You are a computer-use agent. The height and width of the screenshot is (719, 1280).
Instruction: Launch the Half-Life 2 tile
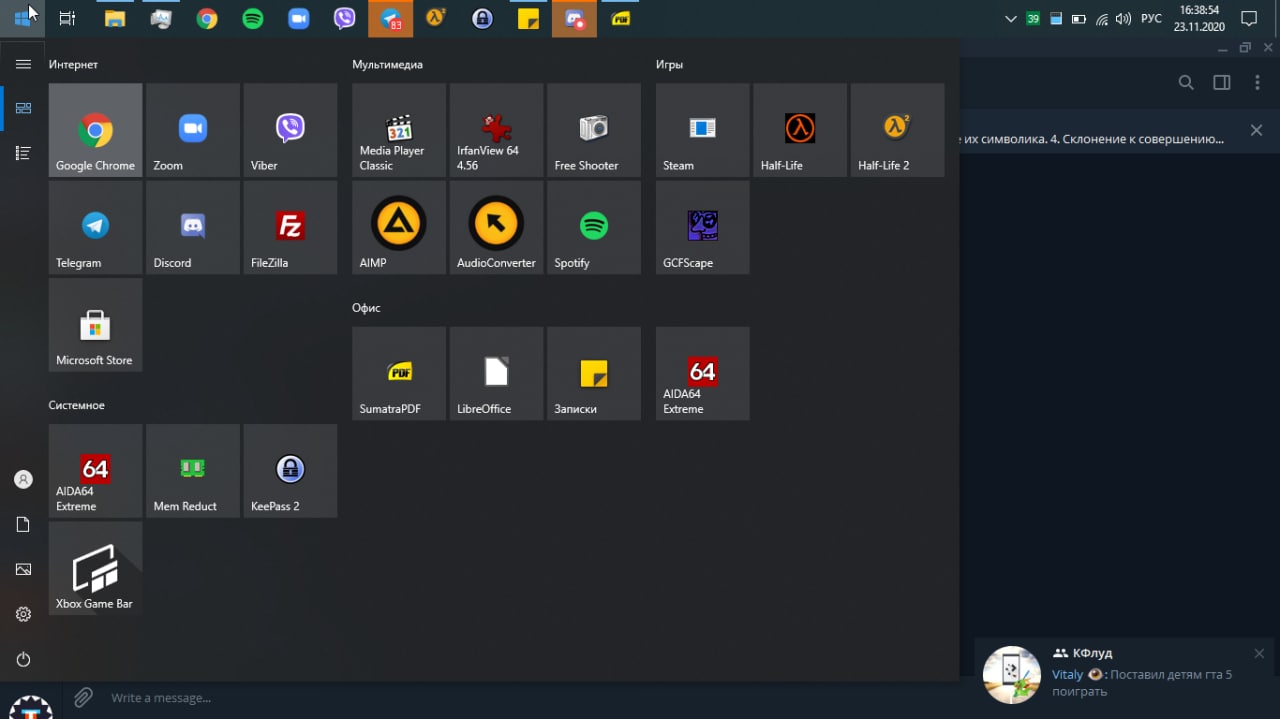pos(897,130)
